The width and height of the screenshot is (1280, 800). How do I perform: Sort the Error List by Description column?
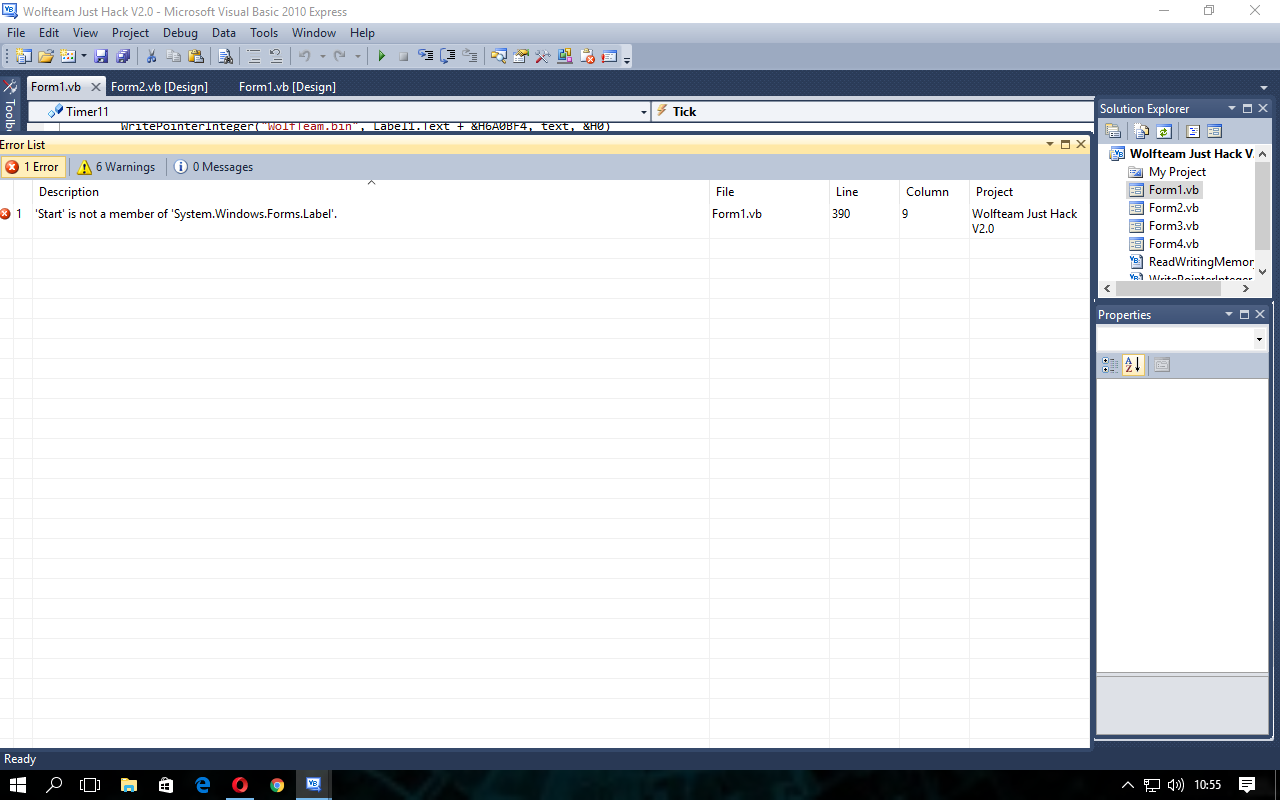[371, 192]
